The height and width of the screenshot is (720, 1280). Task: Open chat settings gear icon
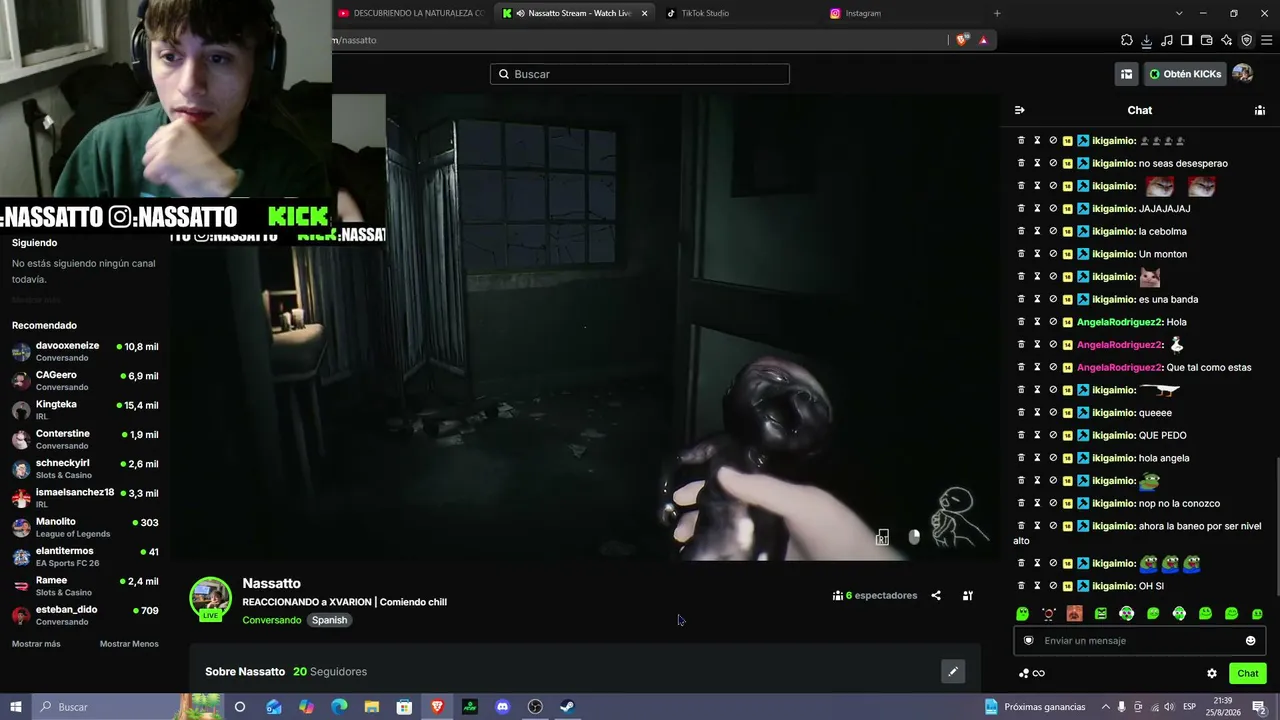click(1212, 673)
